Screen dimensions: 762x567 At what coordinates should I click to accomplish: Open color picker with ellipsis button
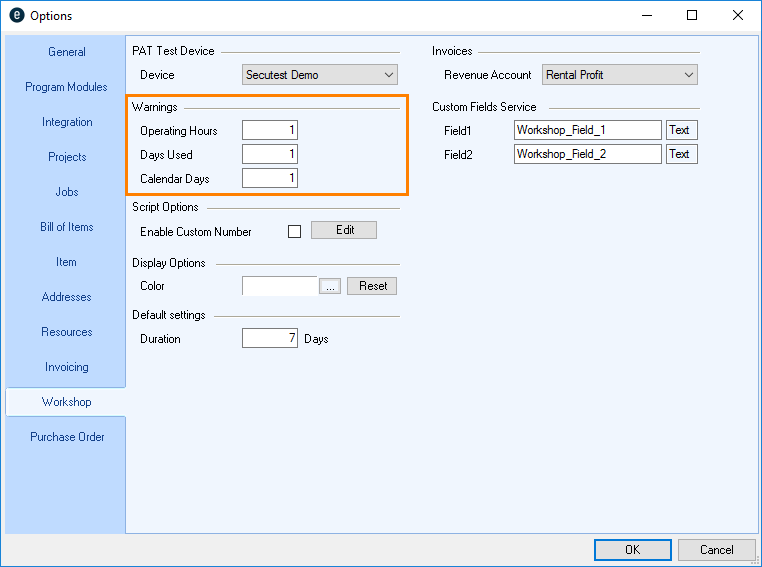330,286
